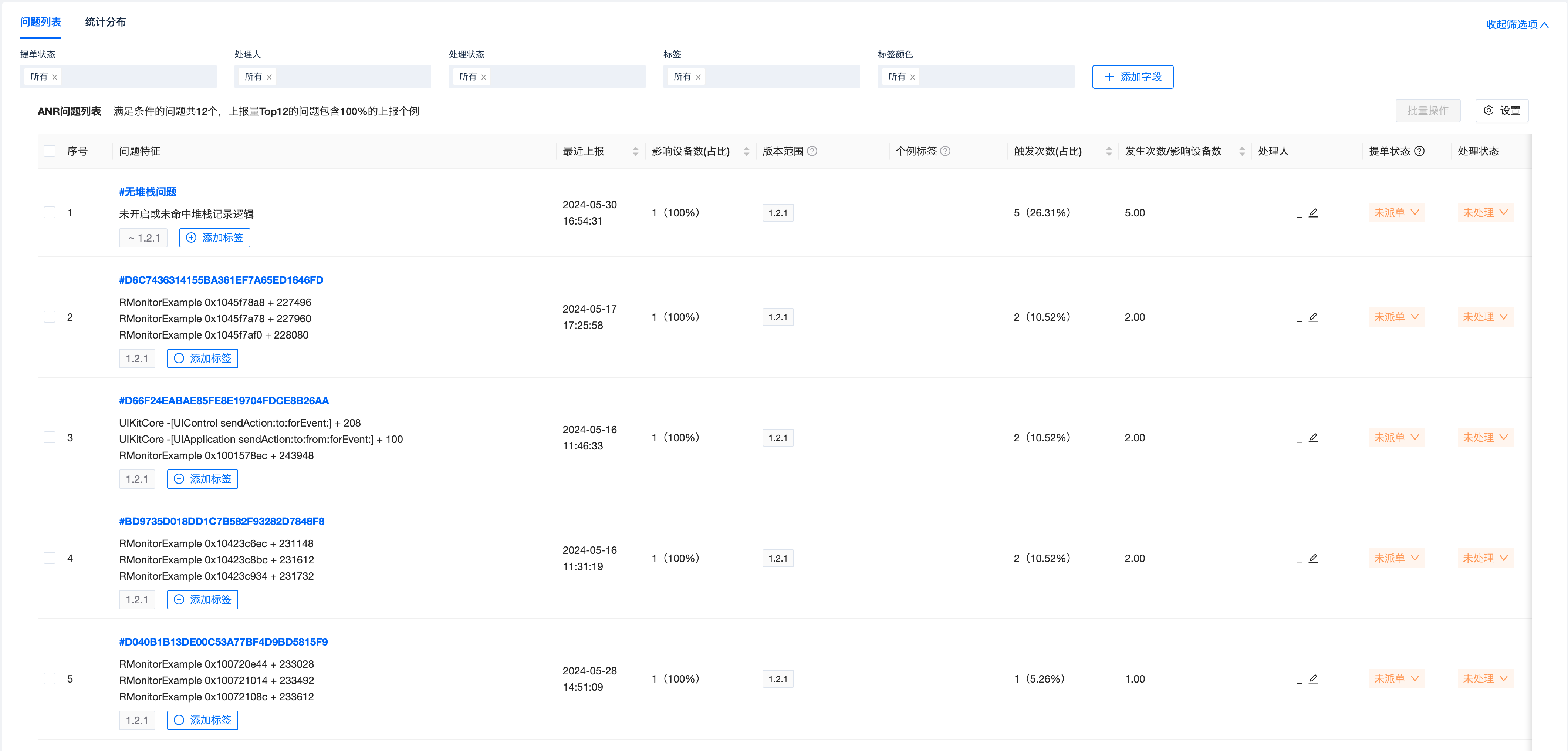Click the 添加字段 button
Screen dimensions: 1568x751
click(1132, 77)
